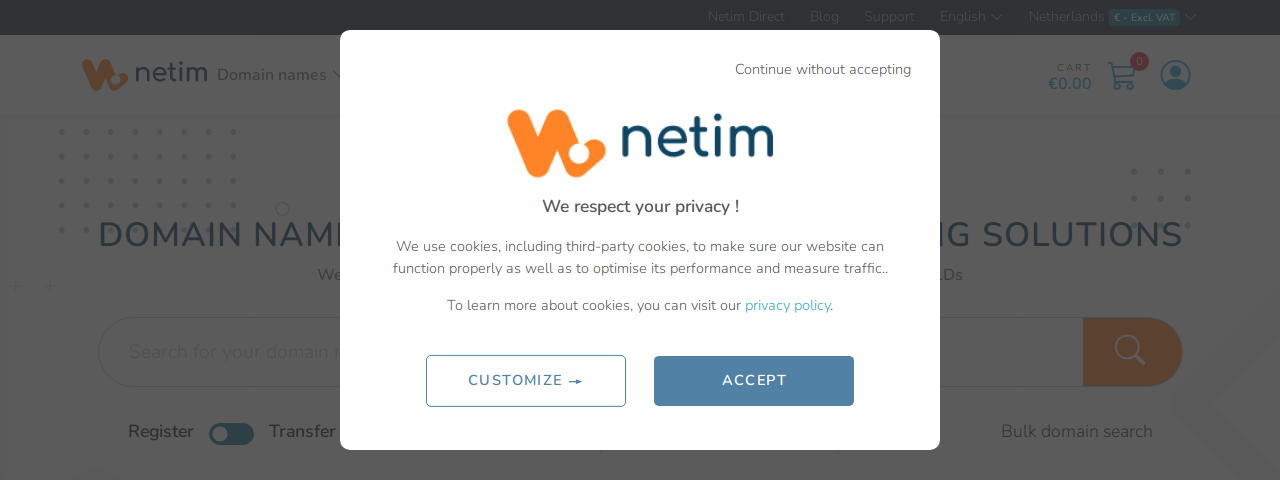
Task: Choose Continue without accepting
Action: click(x=823, y=70)
